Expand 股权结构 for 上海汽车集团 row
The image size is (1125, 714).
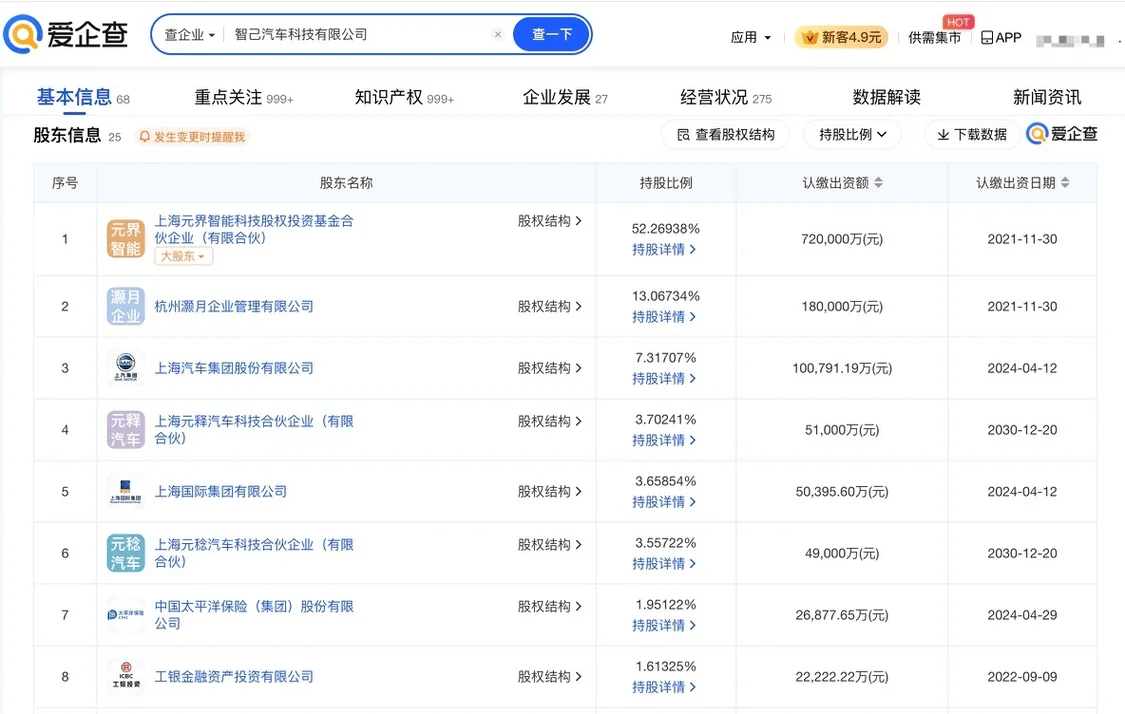tap(550, 368)
